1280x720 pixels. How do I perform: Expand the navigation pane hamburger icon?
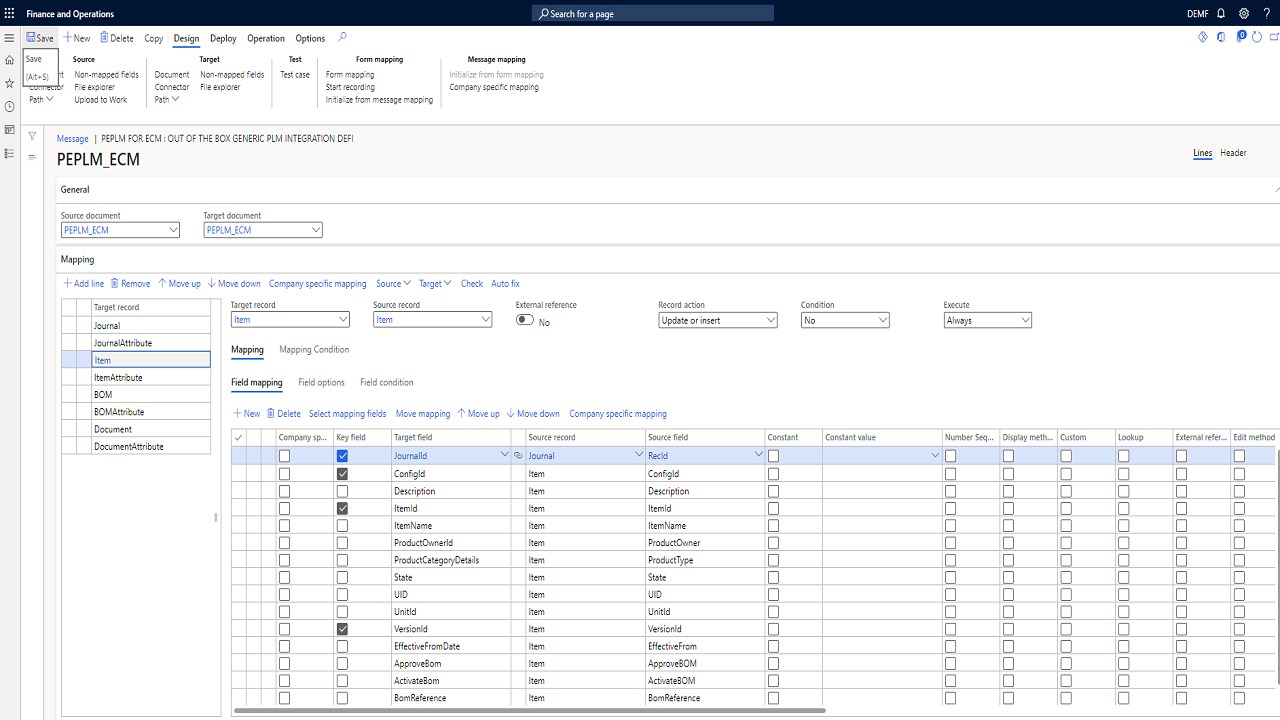9,38
